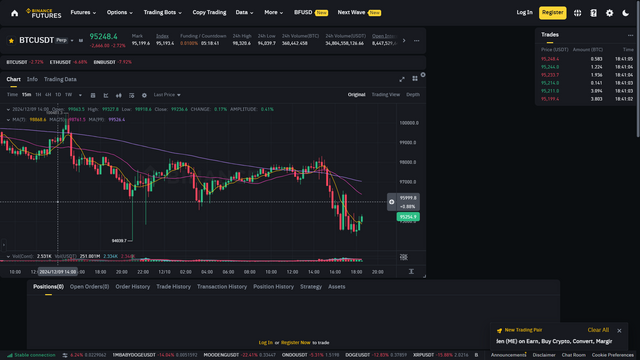Click Register Now link in positions panel
This screenshot has height=360, width=640.
pos(296,343)
